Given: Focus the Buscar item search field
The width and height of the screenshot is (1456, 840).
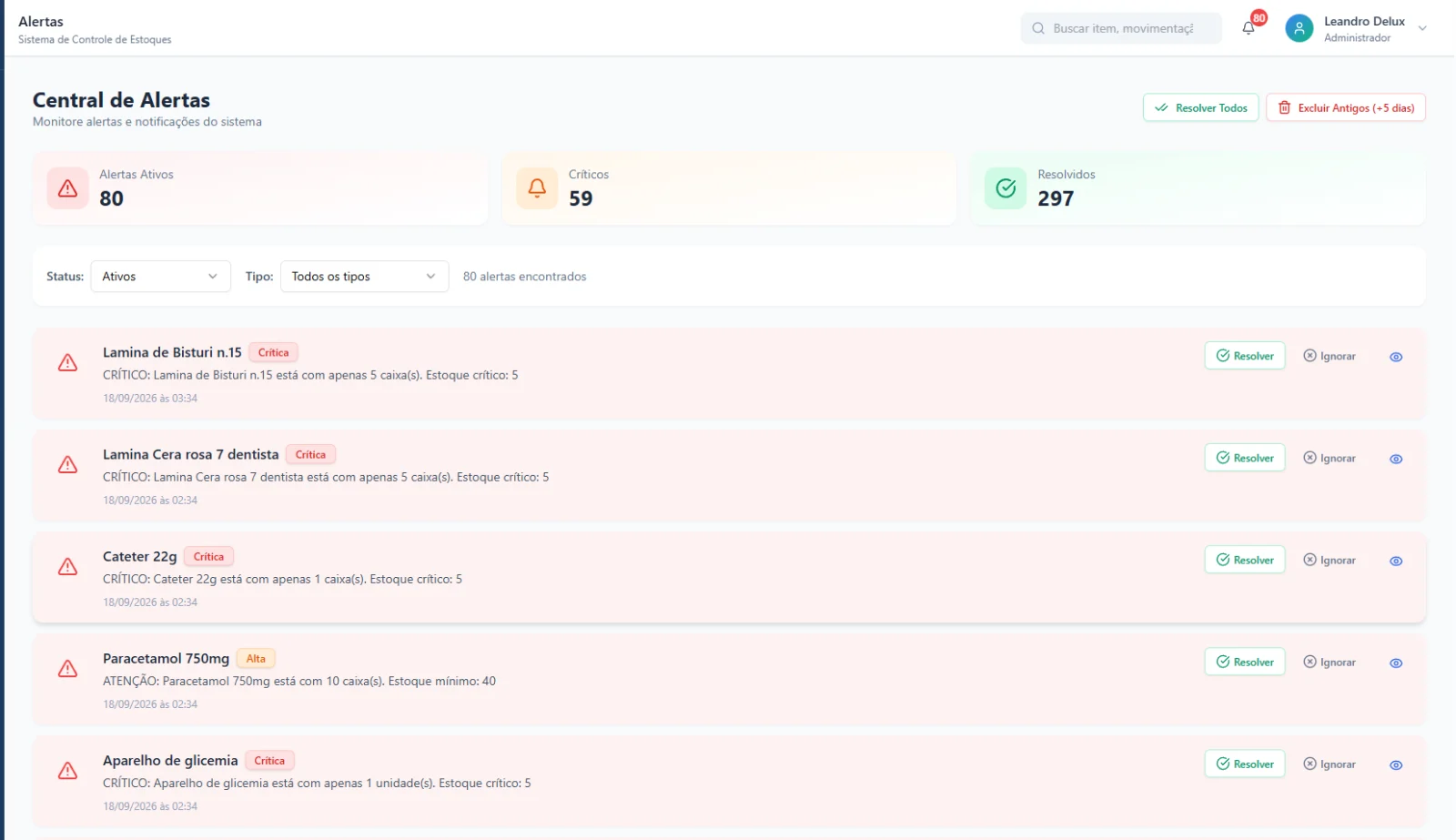Looking at the screenshot, I should click(x=1121, y=28).
